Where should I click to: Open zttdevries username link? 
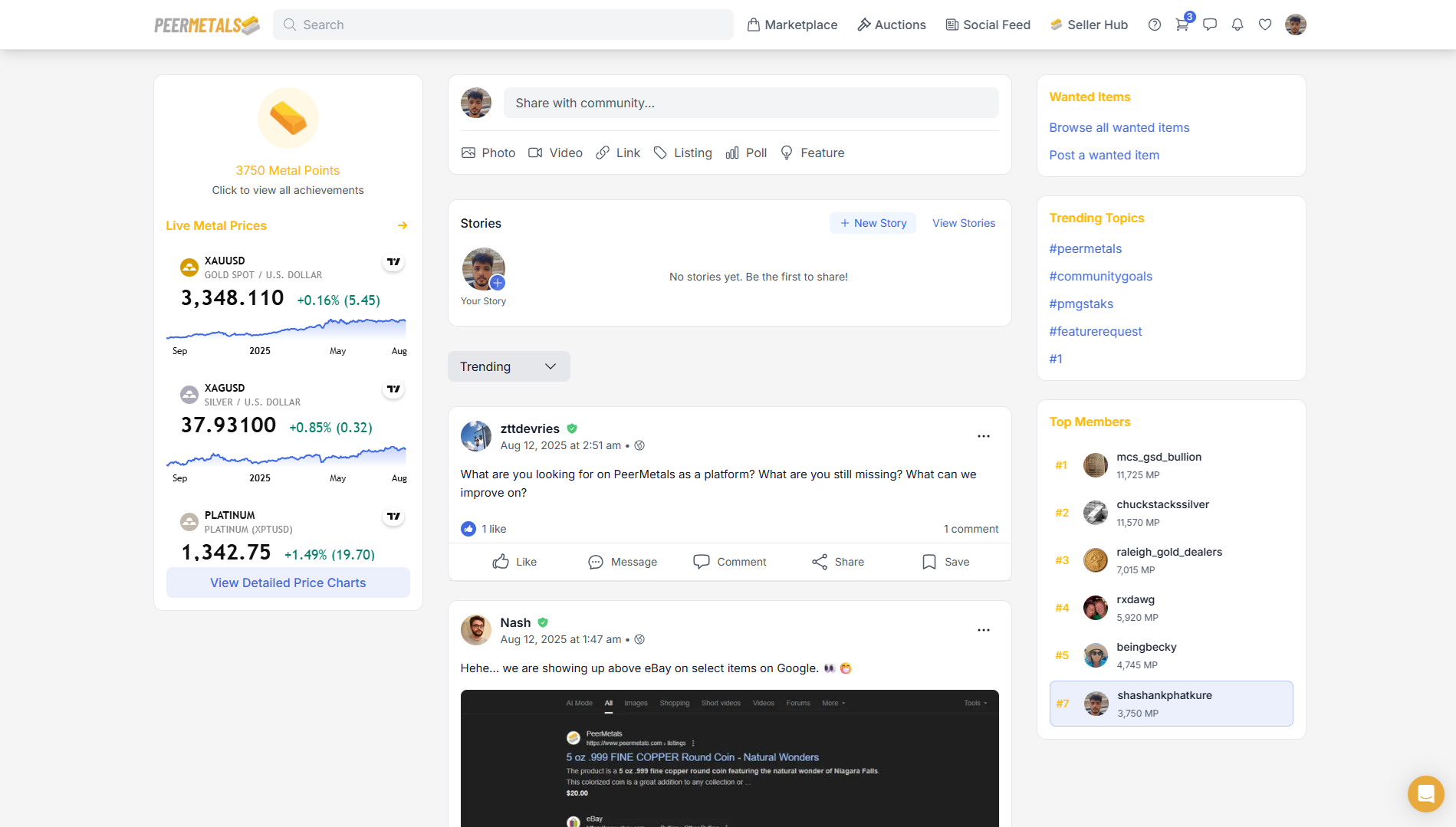point(530,428)
